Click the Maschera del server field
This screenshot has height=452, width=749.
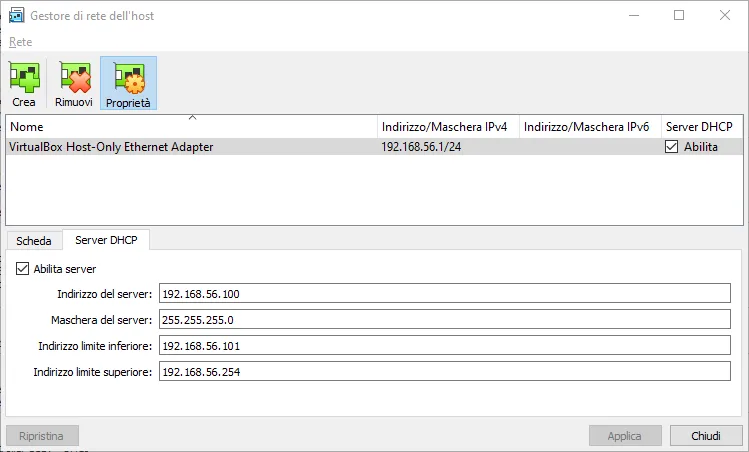445,319
